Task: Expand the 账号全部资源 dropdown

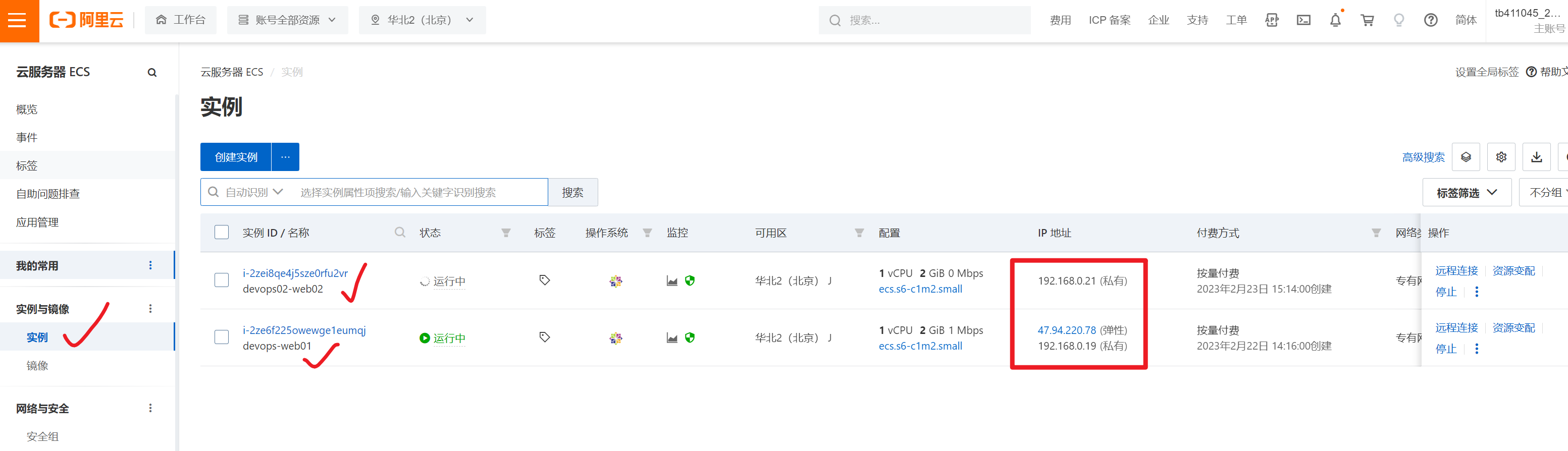Action: pyautogui.click(x=287, y=20)
